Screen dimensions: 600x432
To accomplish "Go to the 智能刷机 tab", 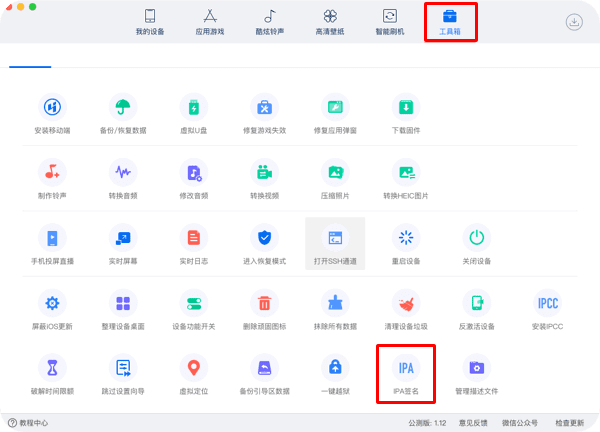I will pos(389,22).
